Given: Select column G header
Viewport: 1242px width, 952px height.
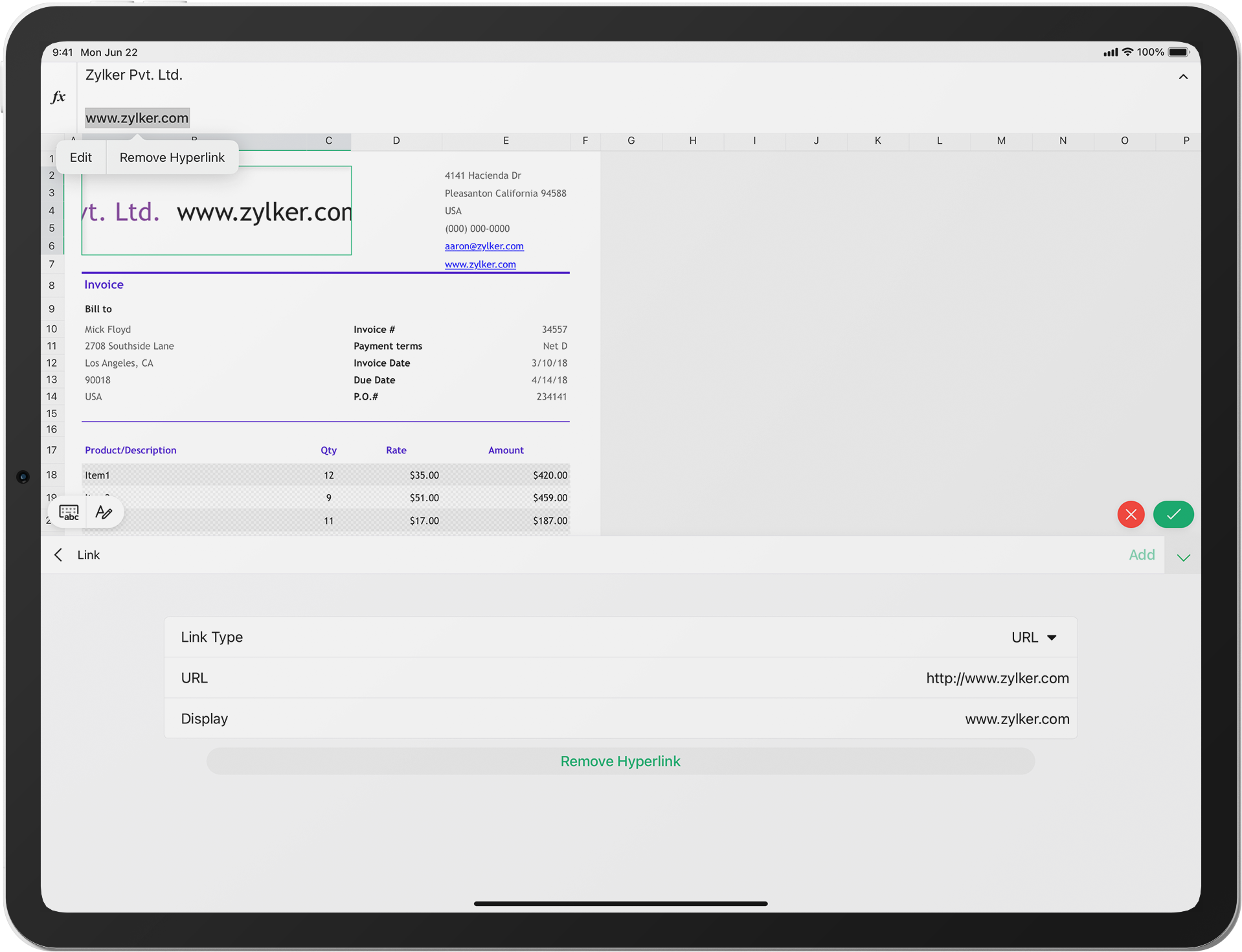Looking at the screenshot, I should 631,141.
